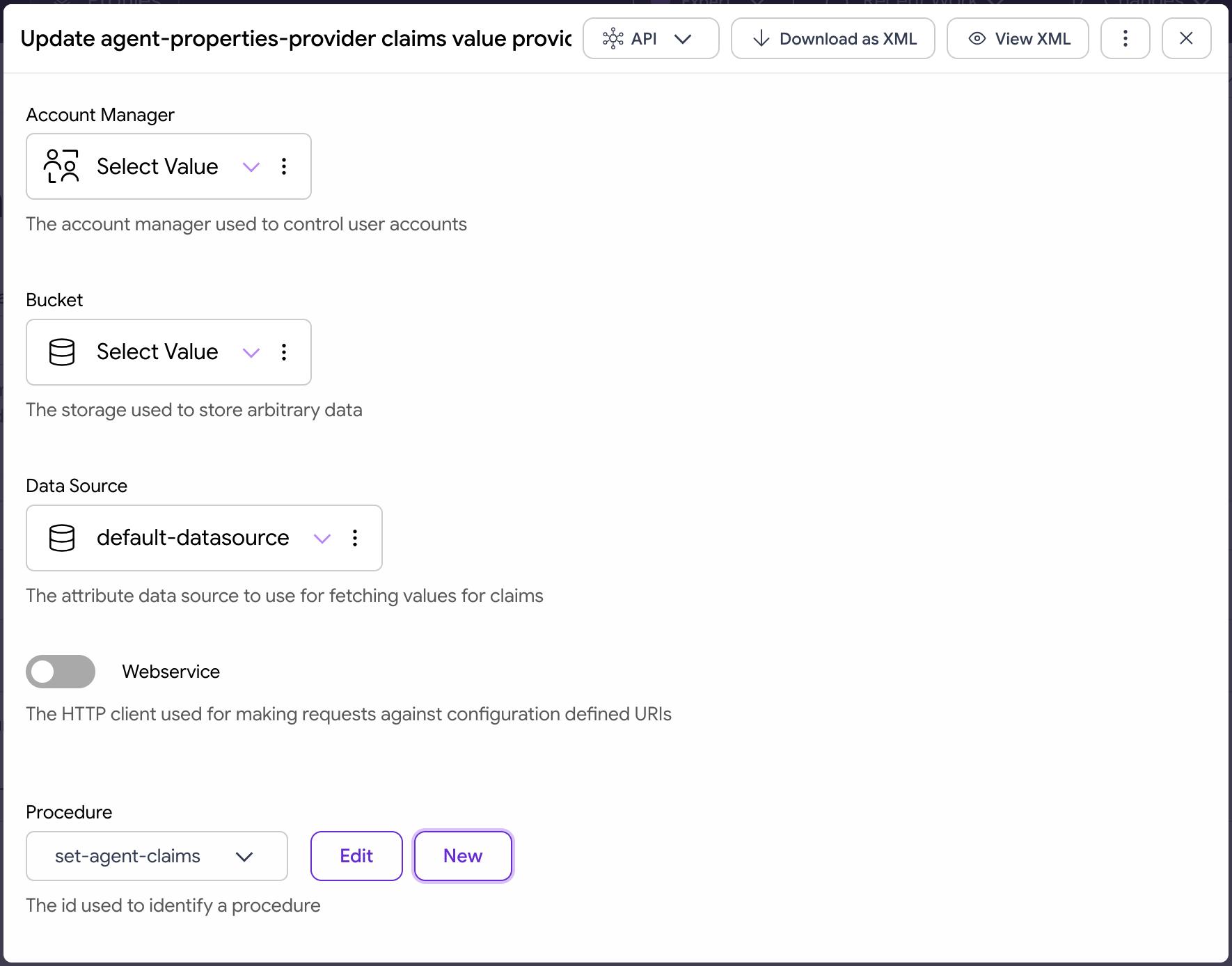Open the Account Manager kebab menu
The image size is (1232, 966).
coord(284,166)
